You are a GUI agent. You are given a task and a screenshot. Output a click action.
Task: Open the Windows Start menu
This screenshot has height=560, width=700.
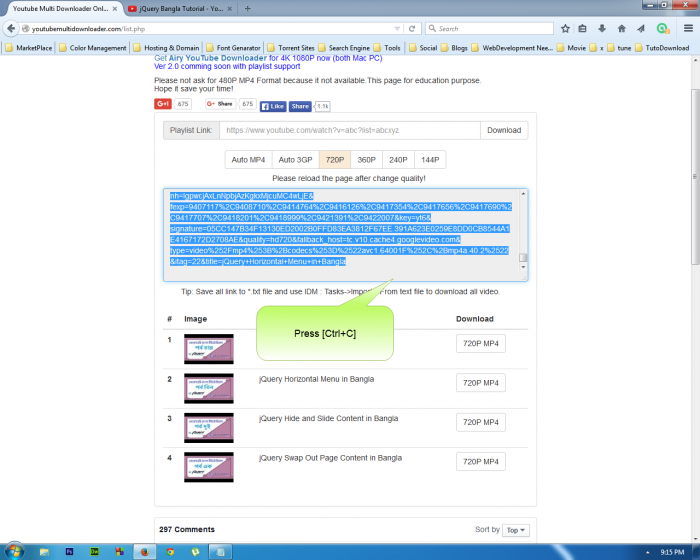tap(14, 551)
